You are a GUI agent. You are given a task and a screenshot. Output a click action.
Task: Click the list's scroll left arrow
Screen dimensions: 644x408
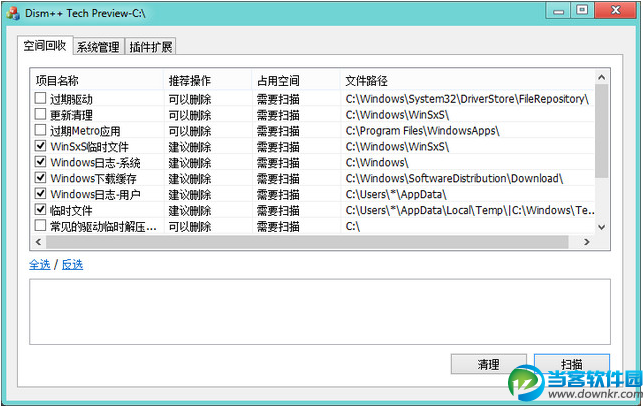(38, 242)
